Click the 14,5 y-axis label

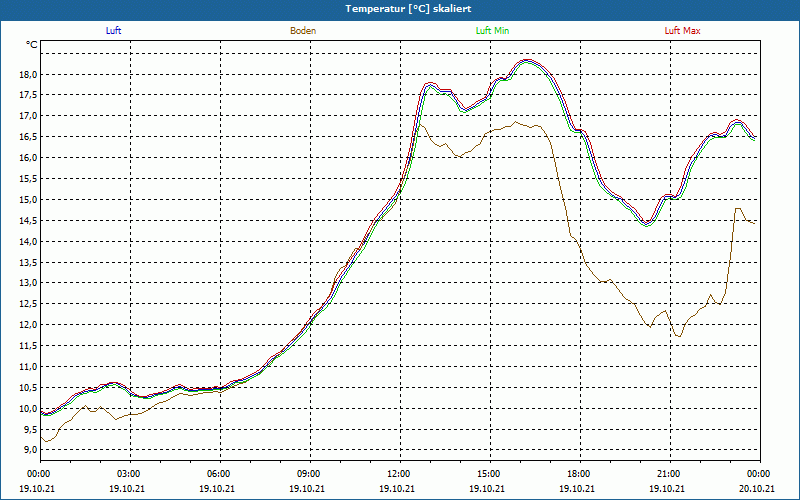tap(29, 220)
